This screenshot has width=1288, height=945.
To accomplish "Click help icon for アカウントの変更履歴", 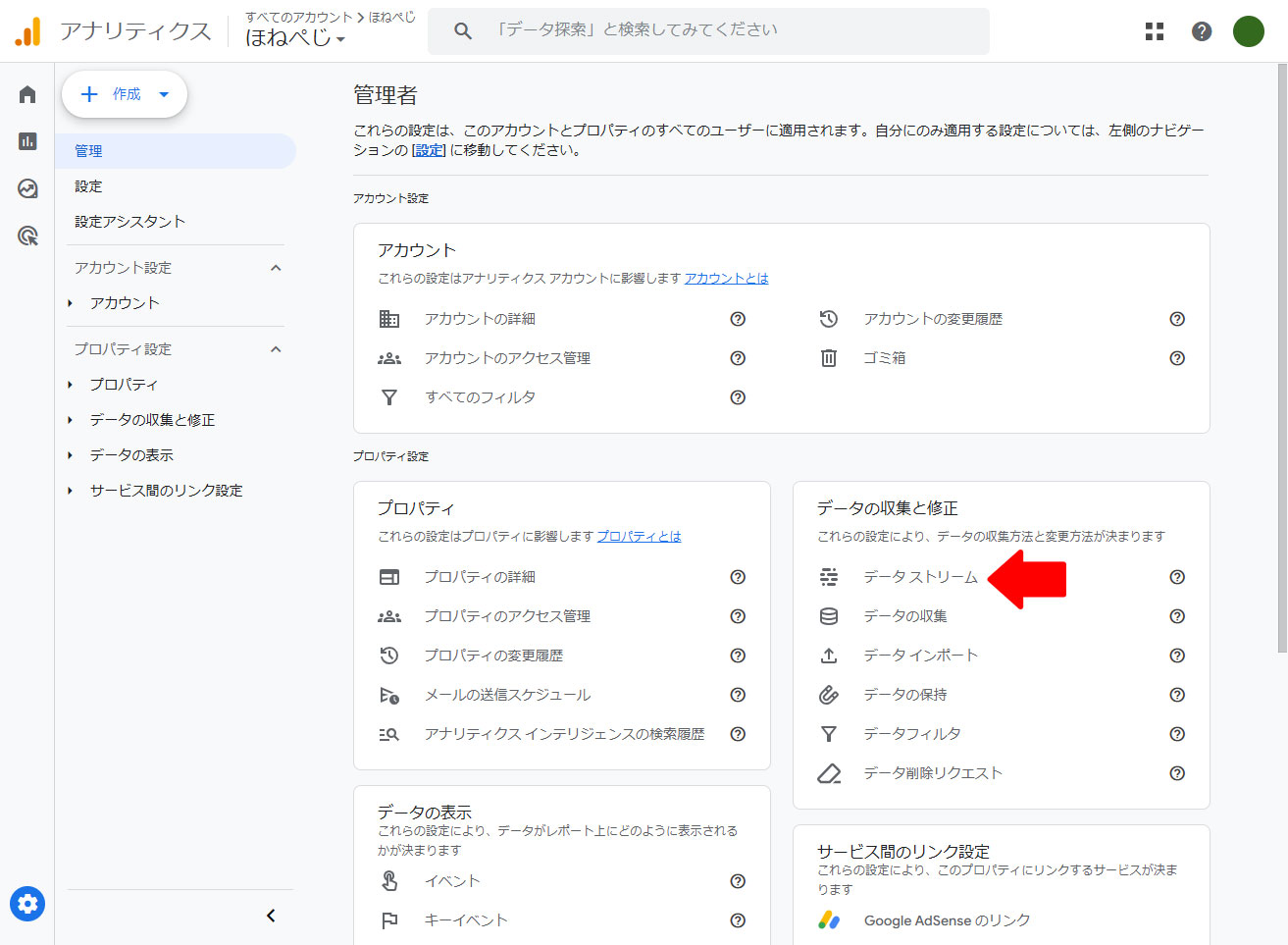I will 1177,319.
